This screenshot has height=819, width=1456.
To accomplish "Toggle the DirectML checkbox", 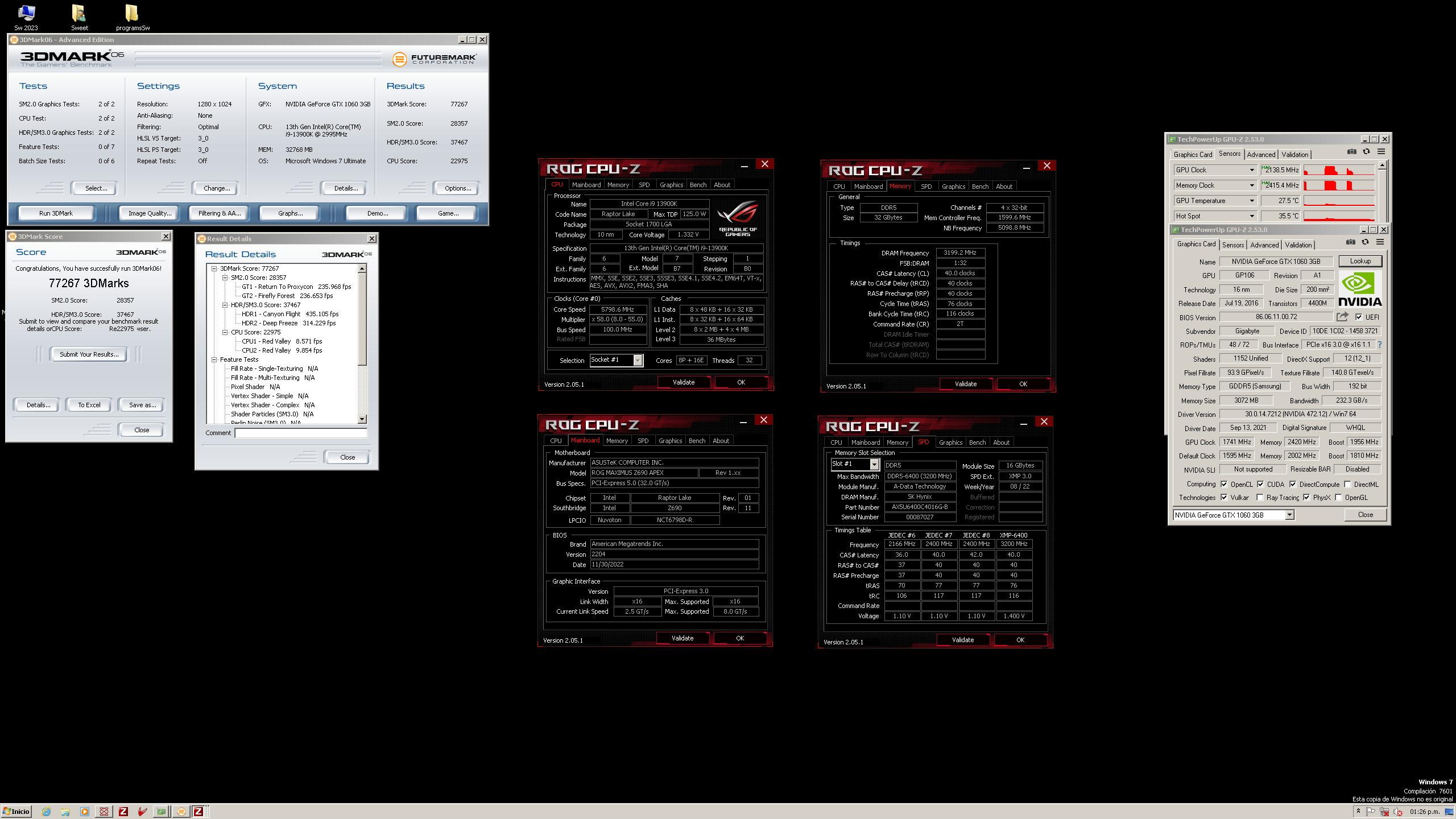I will [x=1347, y=485].
